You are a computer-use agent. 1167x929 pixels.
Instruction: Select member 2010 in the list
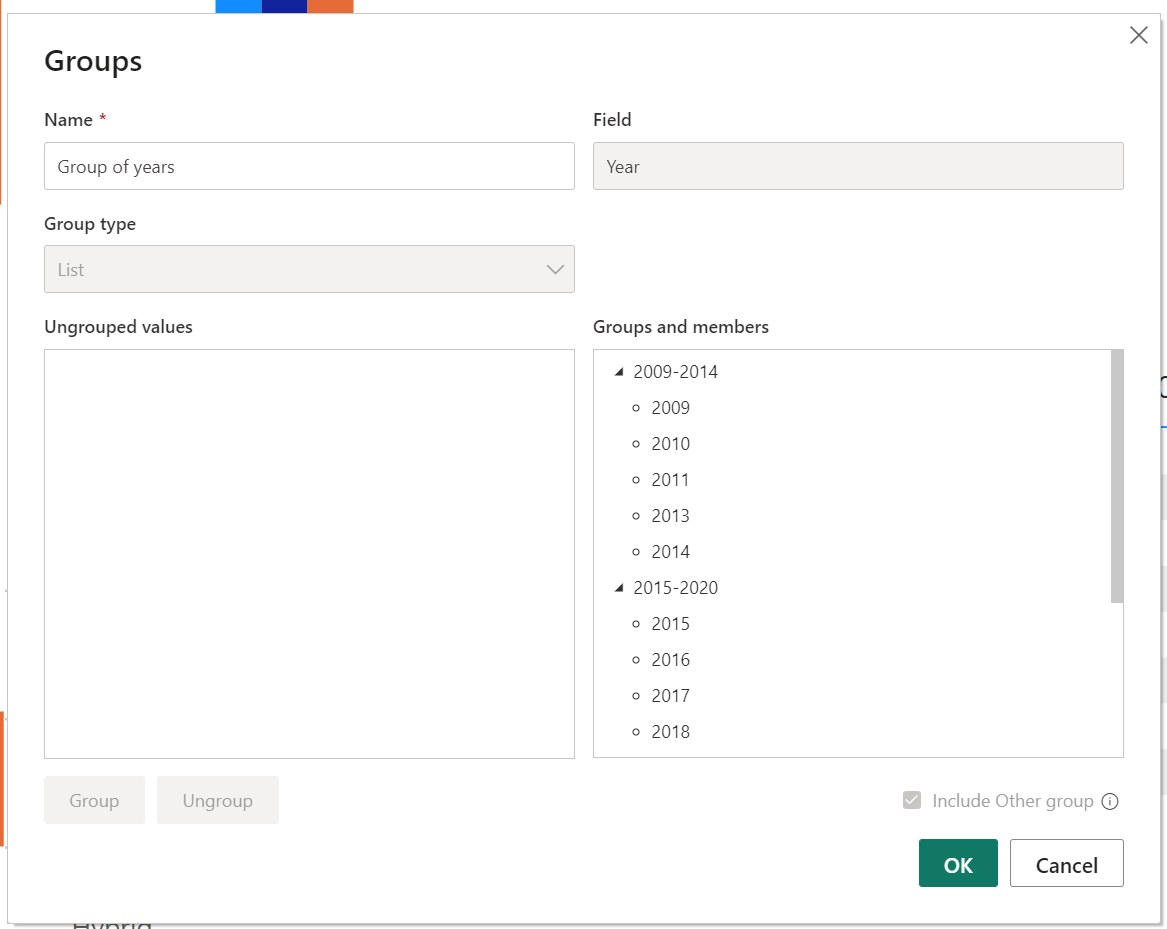671,444
